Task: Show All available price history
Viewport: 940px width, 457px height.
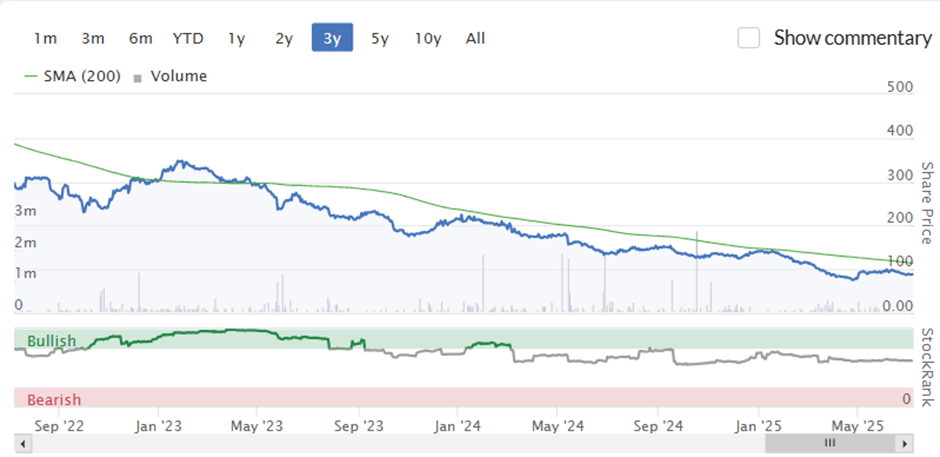Action: tap(475, 38)
